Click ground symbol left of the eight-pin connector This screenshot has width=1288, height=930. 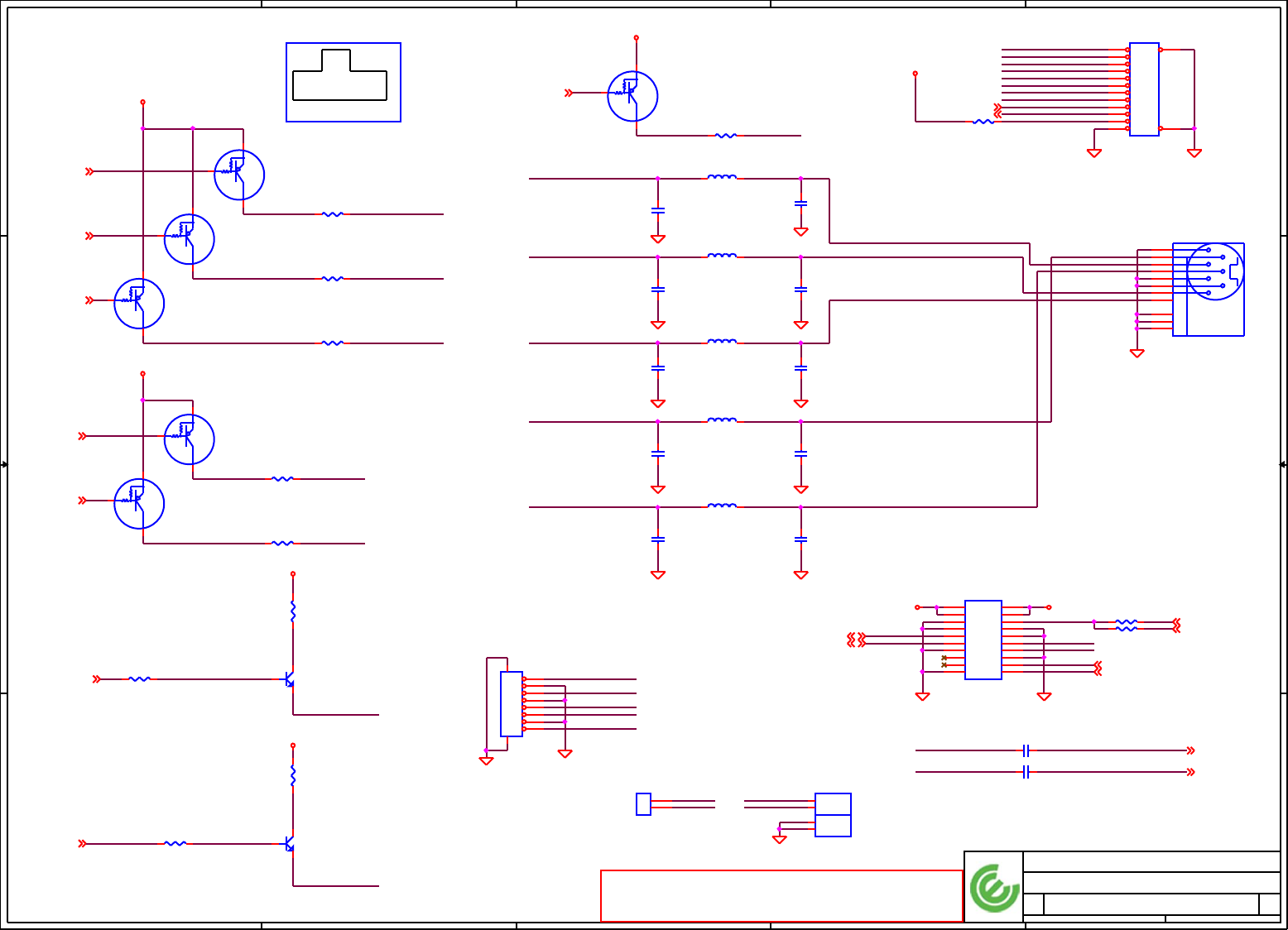tap(486, 761)
